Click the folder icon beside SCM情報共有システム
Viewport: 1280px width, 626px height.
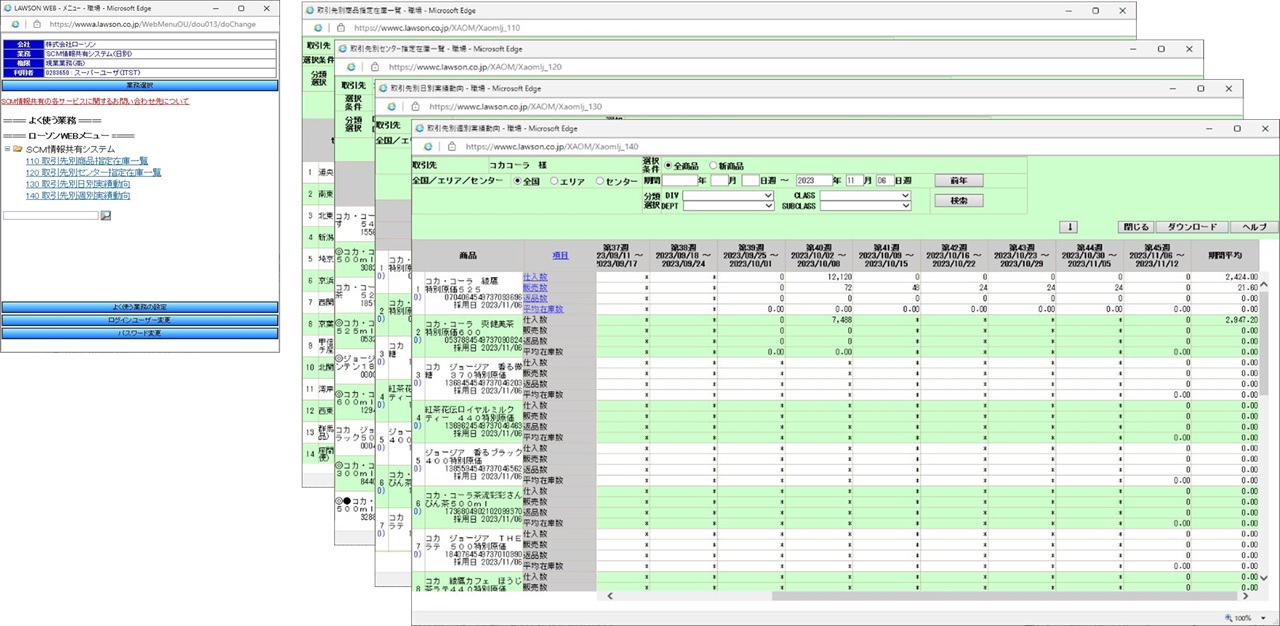18,150
